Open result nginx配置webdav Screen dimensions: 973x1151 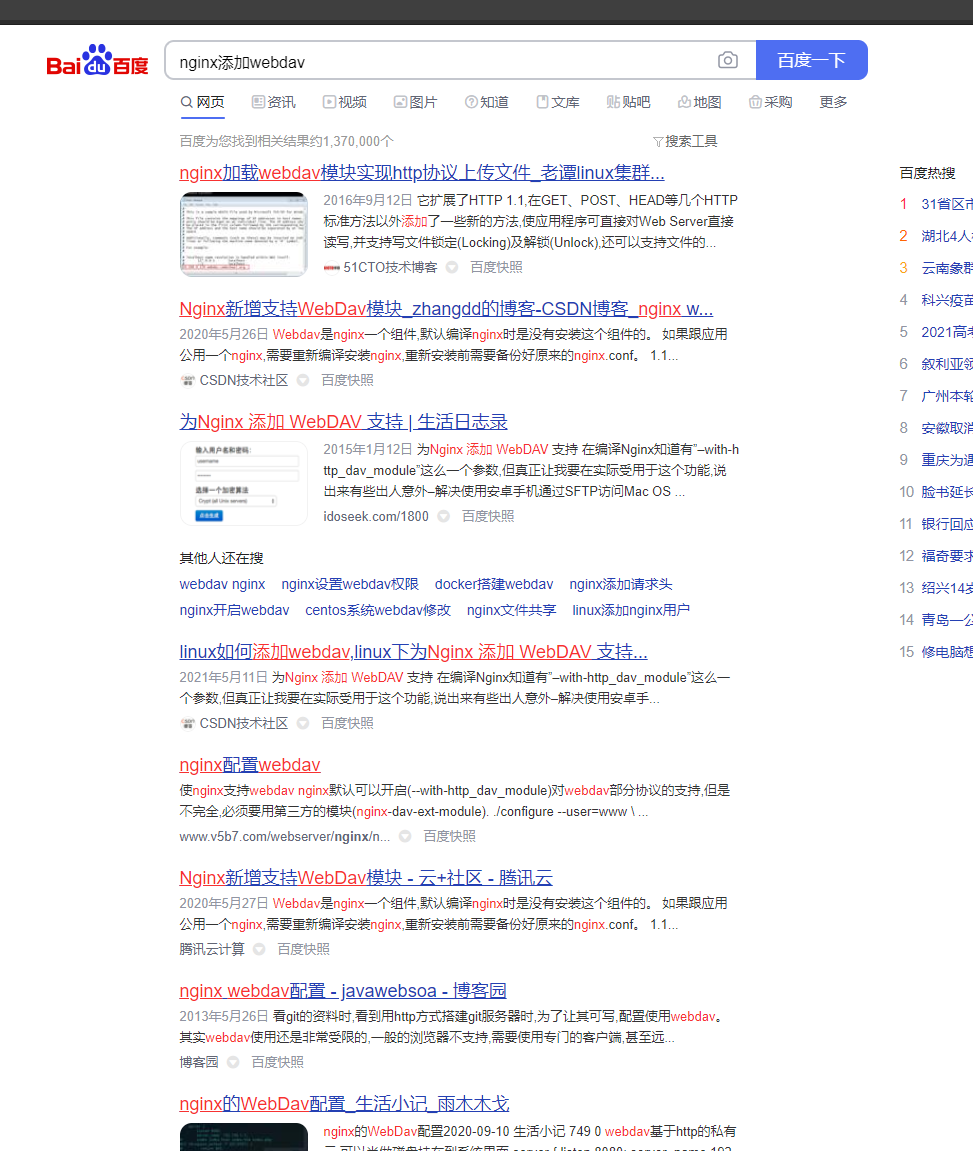[x=250, y=765]
